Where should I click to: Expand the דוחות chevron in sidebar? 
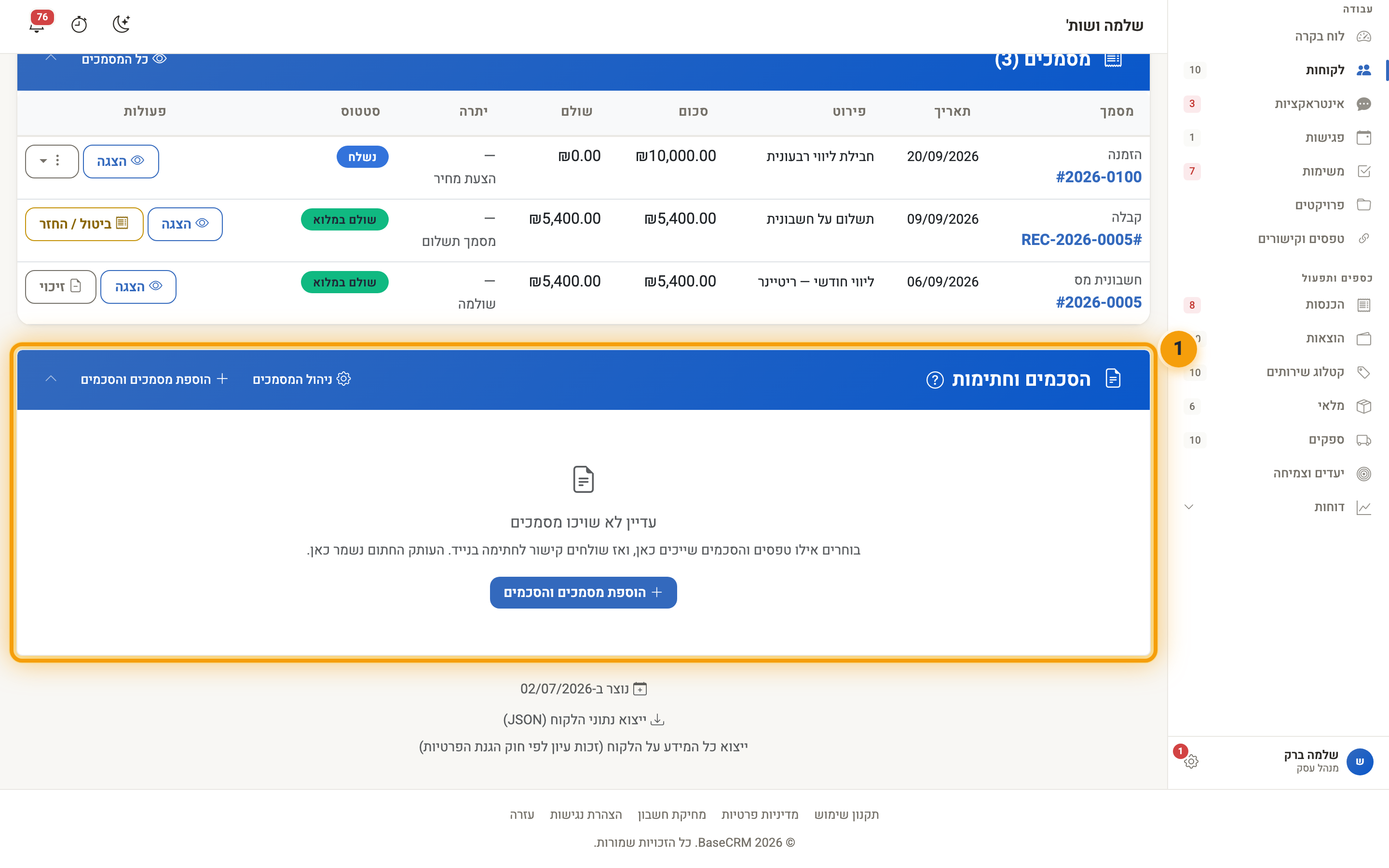[x=1189, y=507]
